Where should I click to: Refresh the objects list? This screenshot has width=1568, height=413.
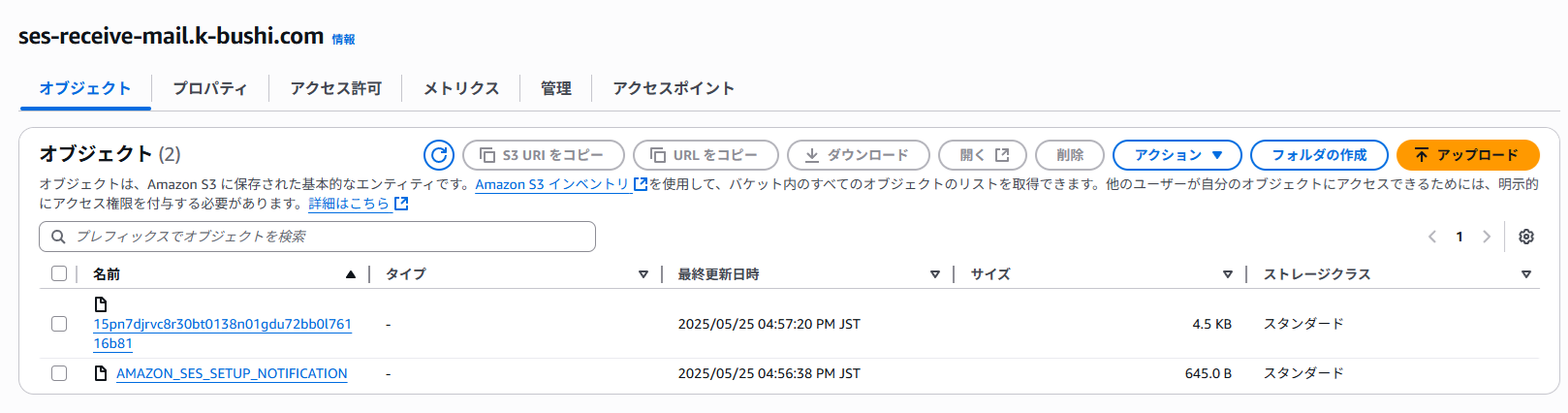pos(439,155)
